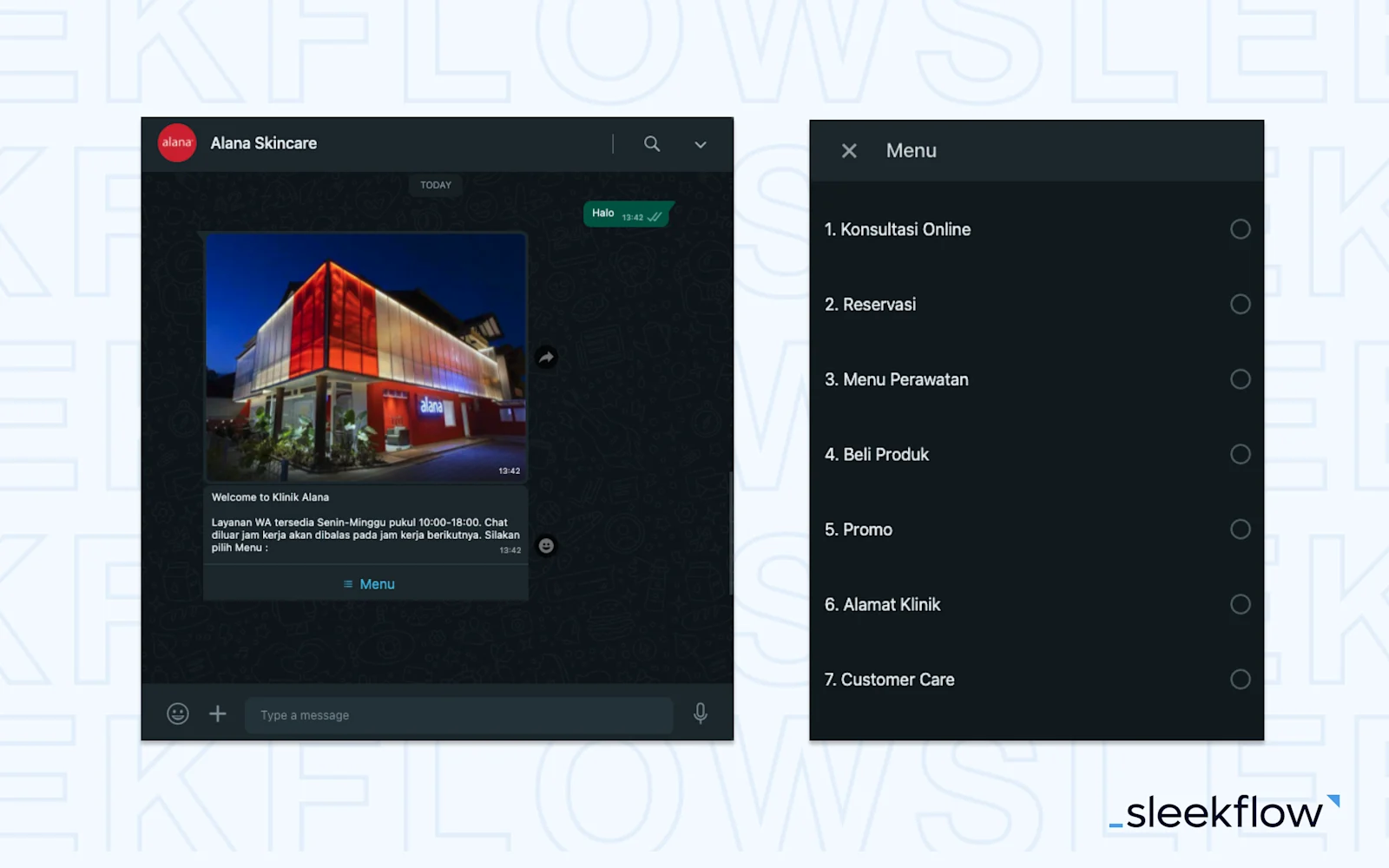1389x868 pixels.
Task: Select the 5. Promo radio button
Action: pos(1241,529)
